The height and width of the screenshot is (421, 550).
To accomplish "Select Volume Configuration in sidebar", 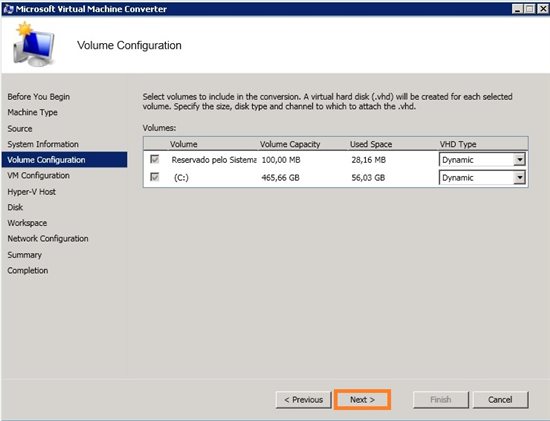I will point(65,160).
